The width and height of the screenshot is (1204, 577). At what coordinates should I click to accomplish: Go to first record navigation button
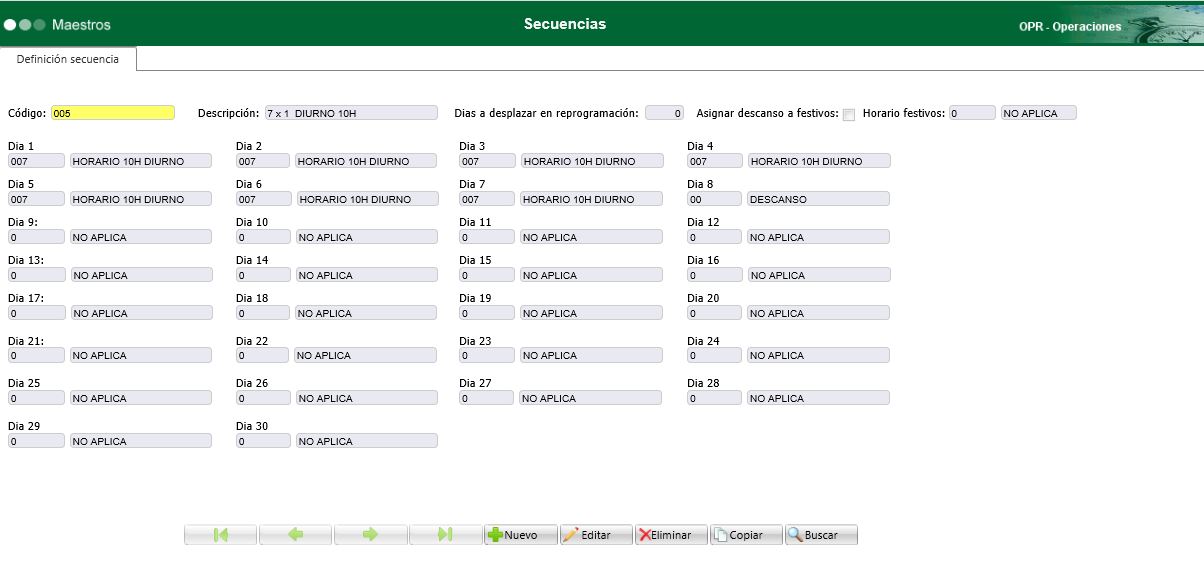(x=221, y=535)
